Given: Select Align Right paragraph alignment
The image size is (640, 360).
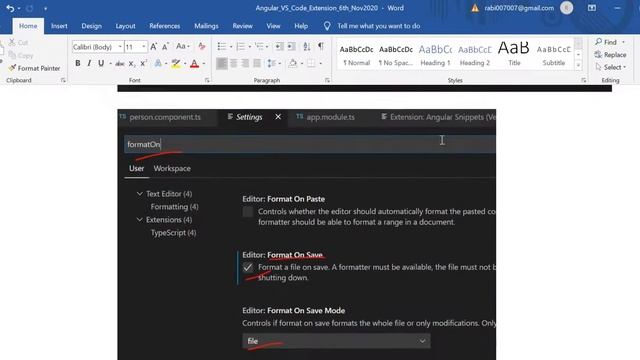Looking at the screenshot, I should coord(245,63).
